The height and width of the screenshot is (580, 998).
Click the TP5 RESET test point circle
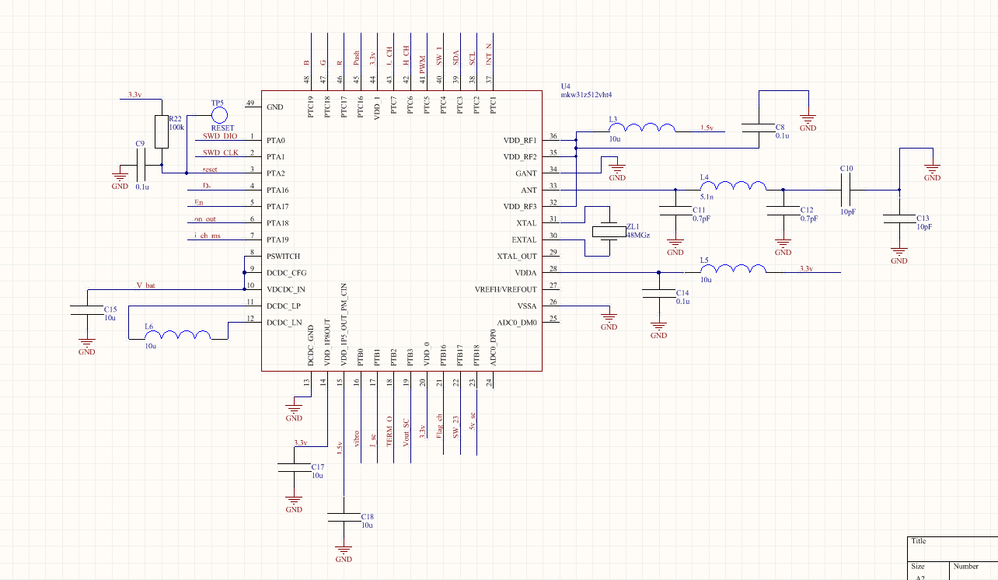pyautogui.click(x=218, y=113)
